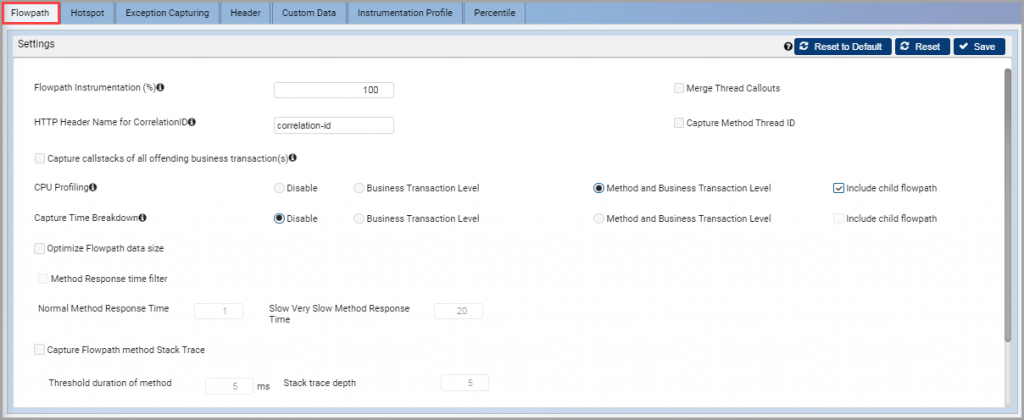
Task: Tick the Capture Method Thread ID checkbox
Action: coord(679,123)
